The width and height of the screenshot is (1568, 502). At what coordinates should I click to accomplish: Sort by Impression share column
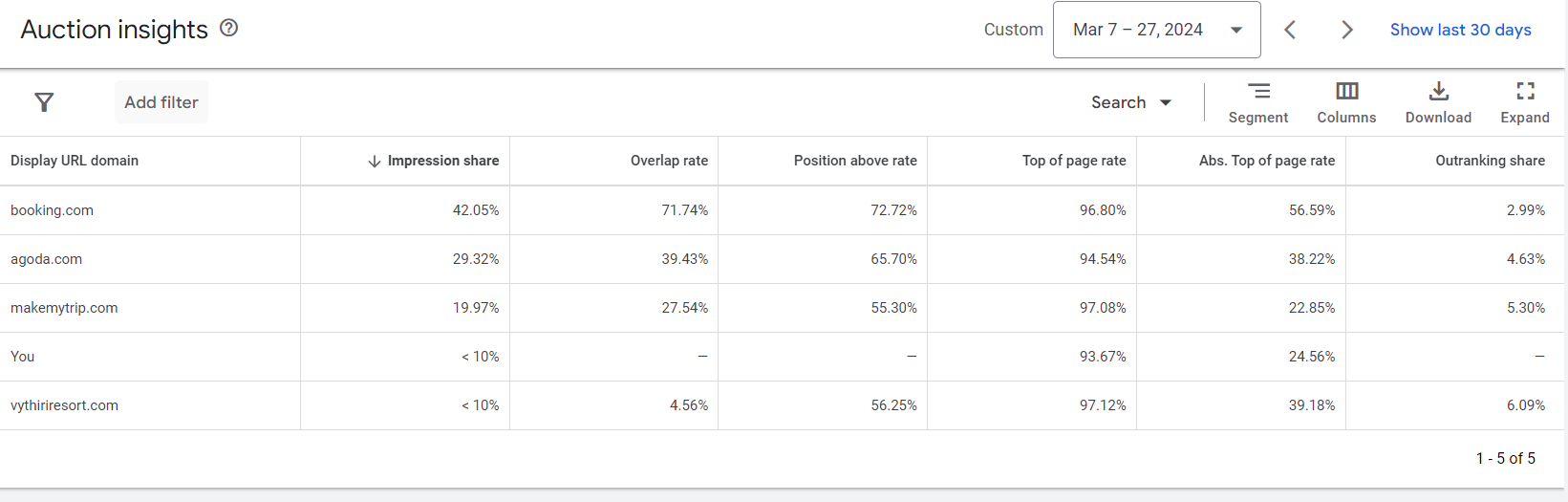(442, 161)
